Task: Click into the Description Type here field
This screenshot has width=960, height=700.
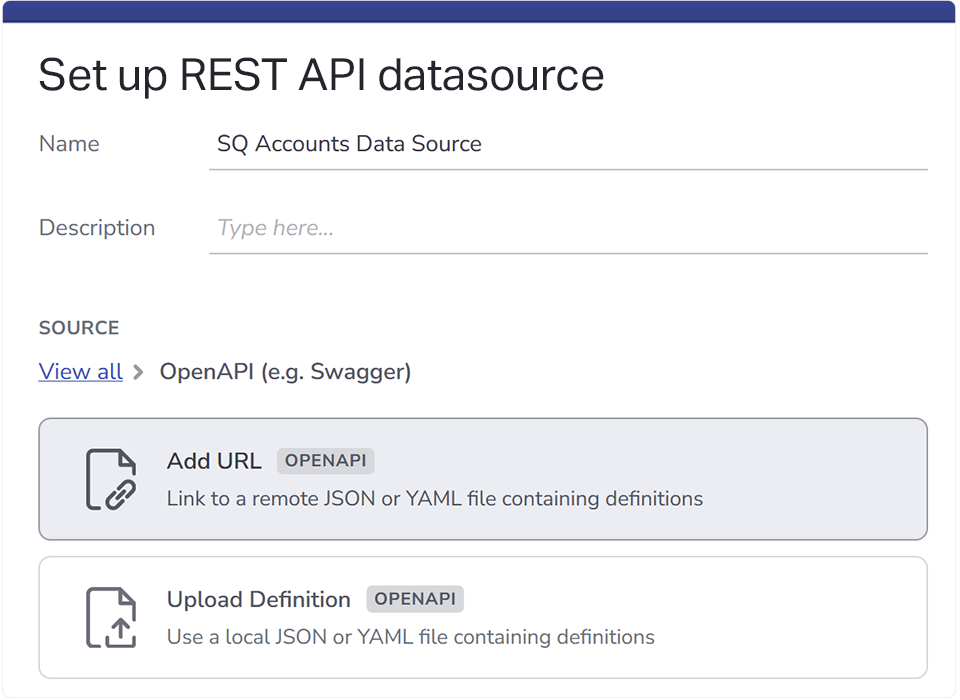Action: 568,228
